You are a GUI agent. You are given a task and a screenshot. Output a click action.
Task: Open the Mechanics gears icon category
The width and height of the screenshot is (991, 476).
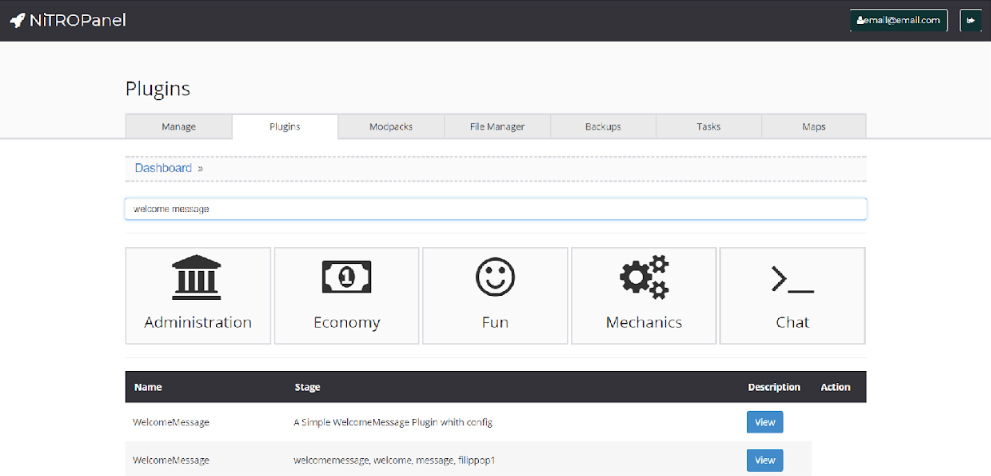point(643,277)
